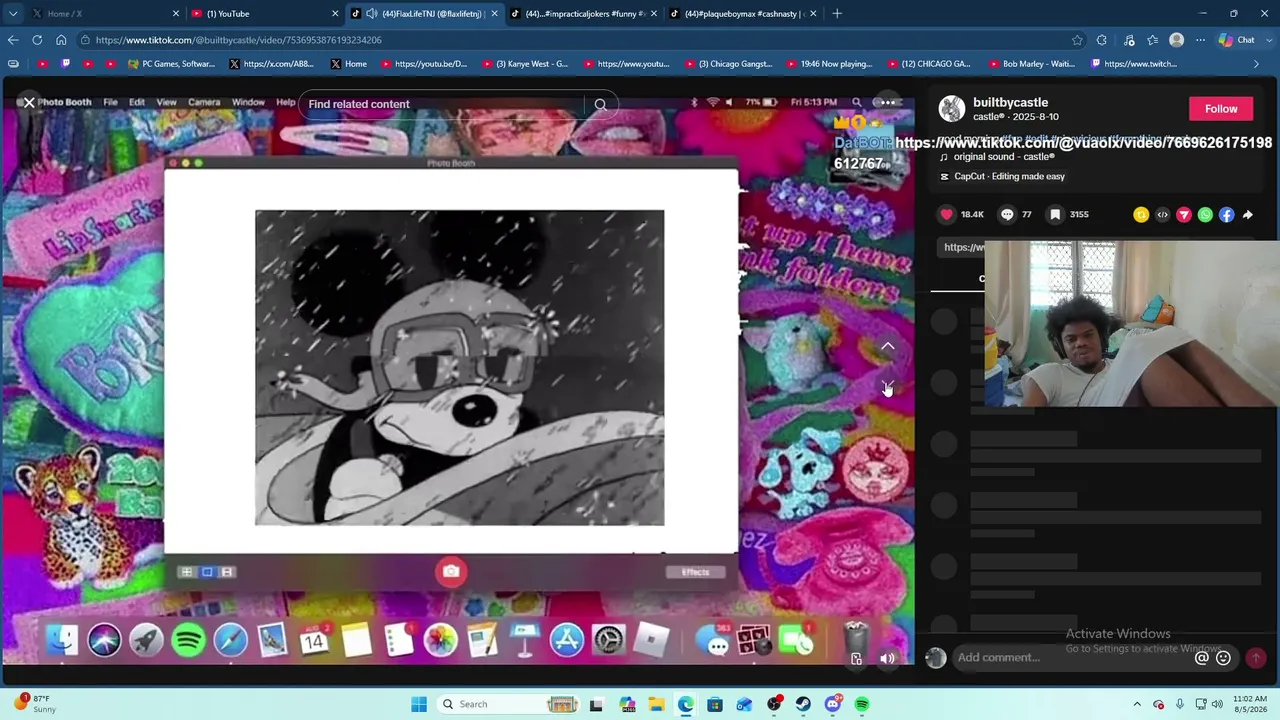Open the browser profile avatar

tap(1176, 40)
